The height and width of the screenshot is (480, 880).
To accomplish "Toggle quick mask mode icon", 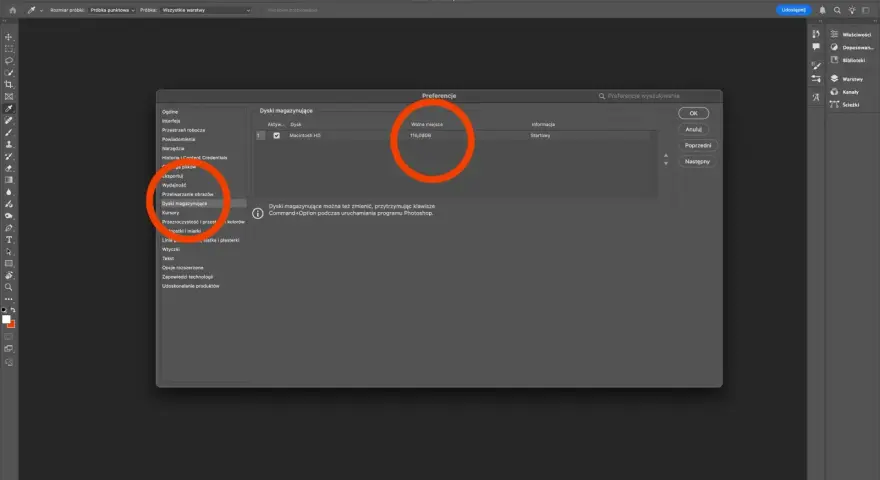I will (x=8, y=336).
